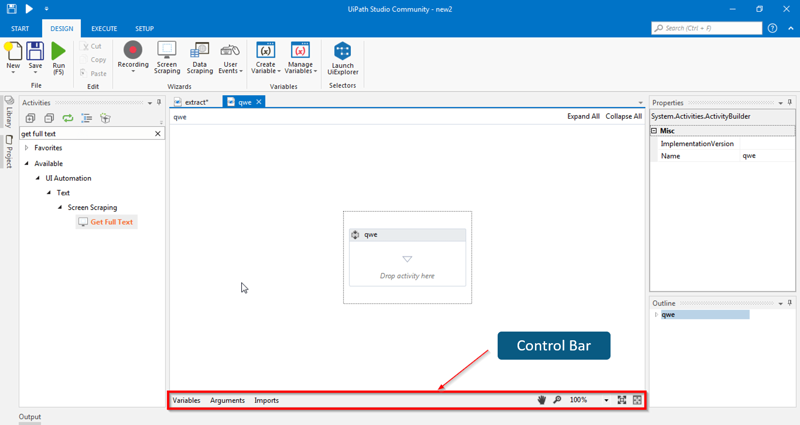Switch to the SETUP ribbon tab
The image size is (800, 425).
(x=144, y=29)
